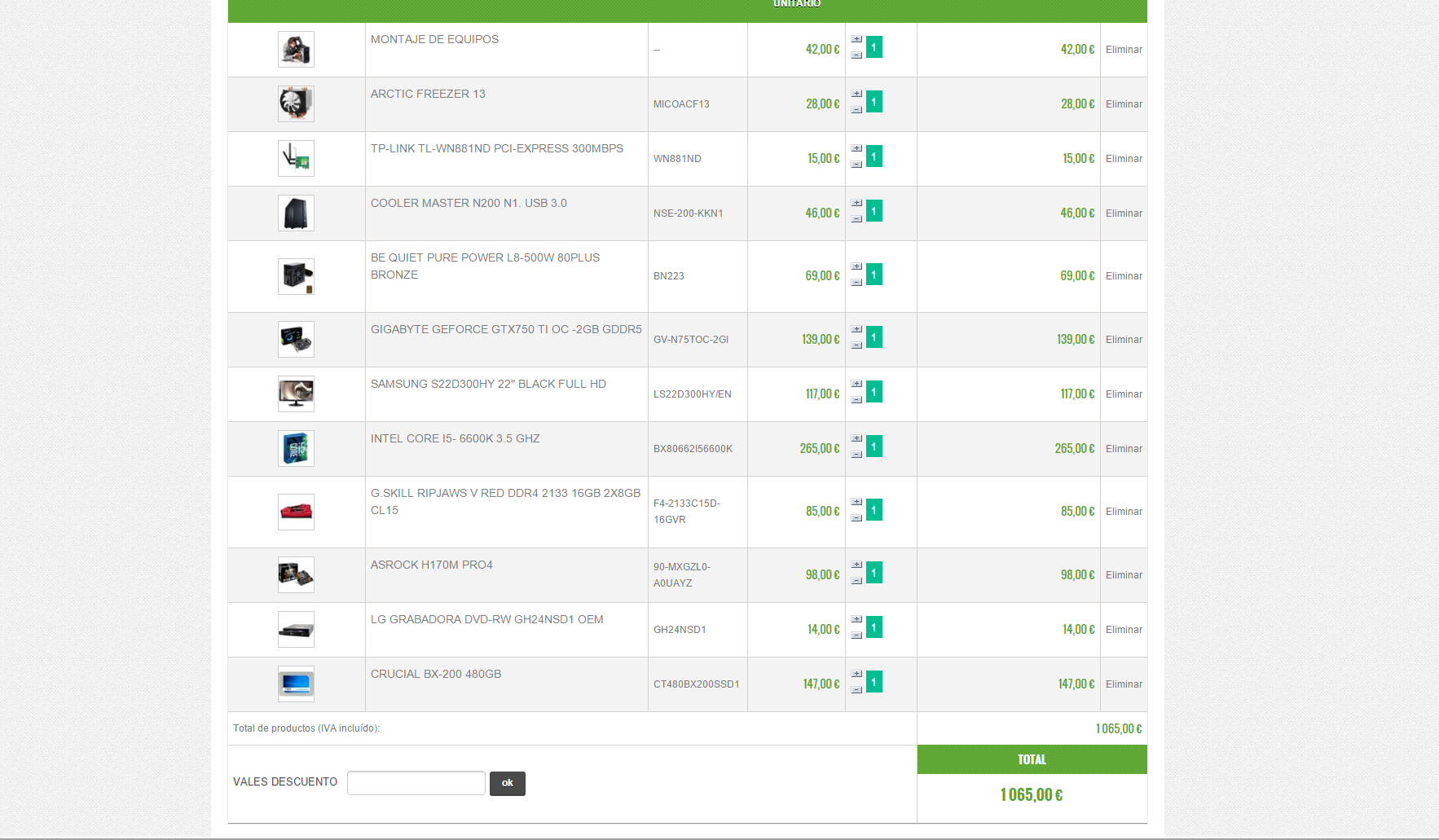Remove Cooler Master N200 from cart
The height and width of the screenshot is (840, 1439).
(1124, 213)
